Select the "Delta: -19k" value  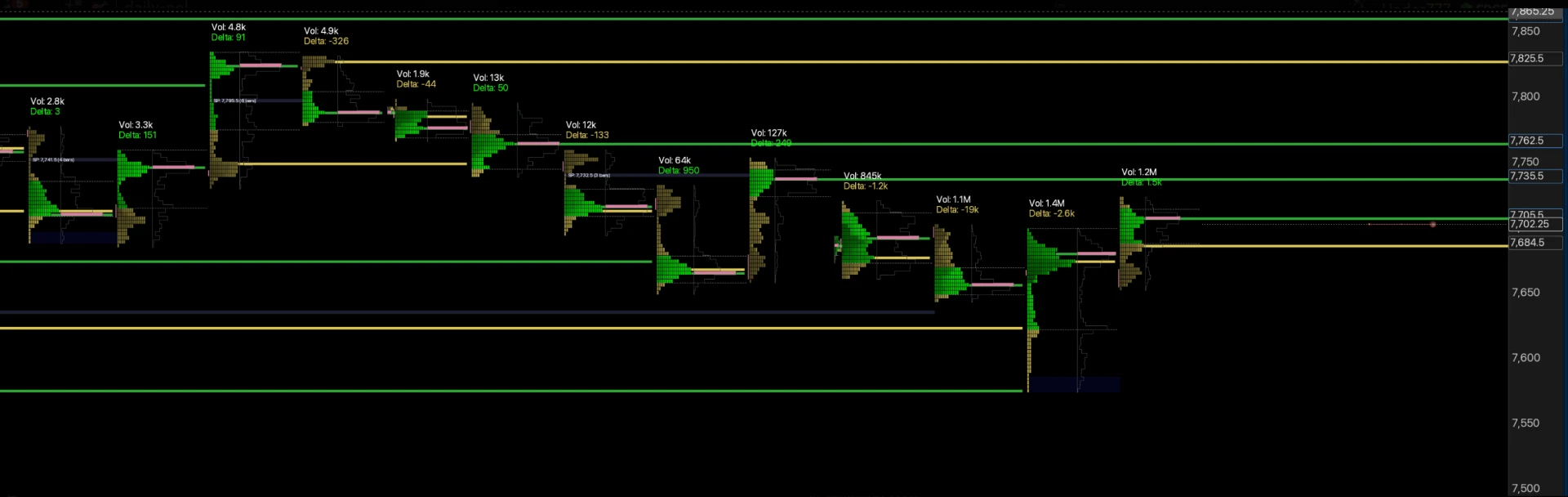point(957,210)
